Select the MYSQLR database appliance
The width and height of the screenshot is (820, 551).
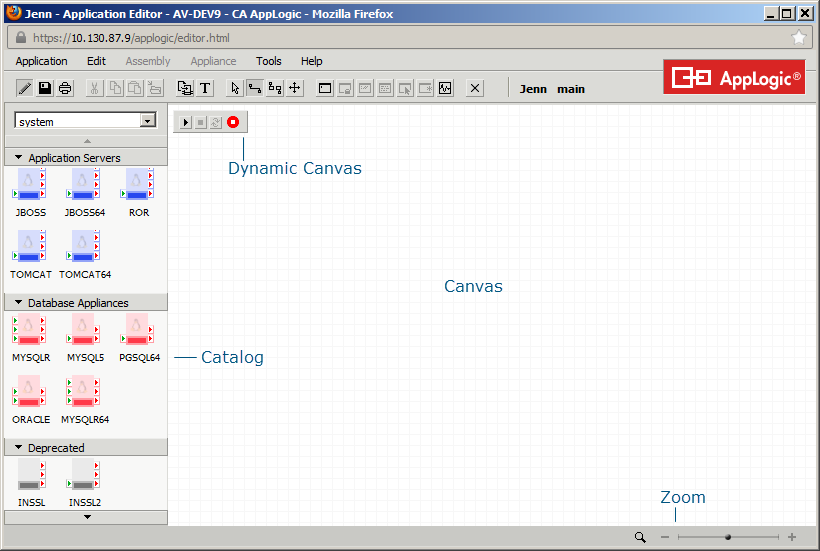(29, 329)
